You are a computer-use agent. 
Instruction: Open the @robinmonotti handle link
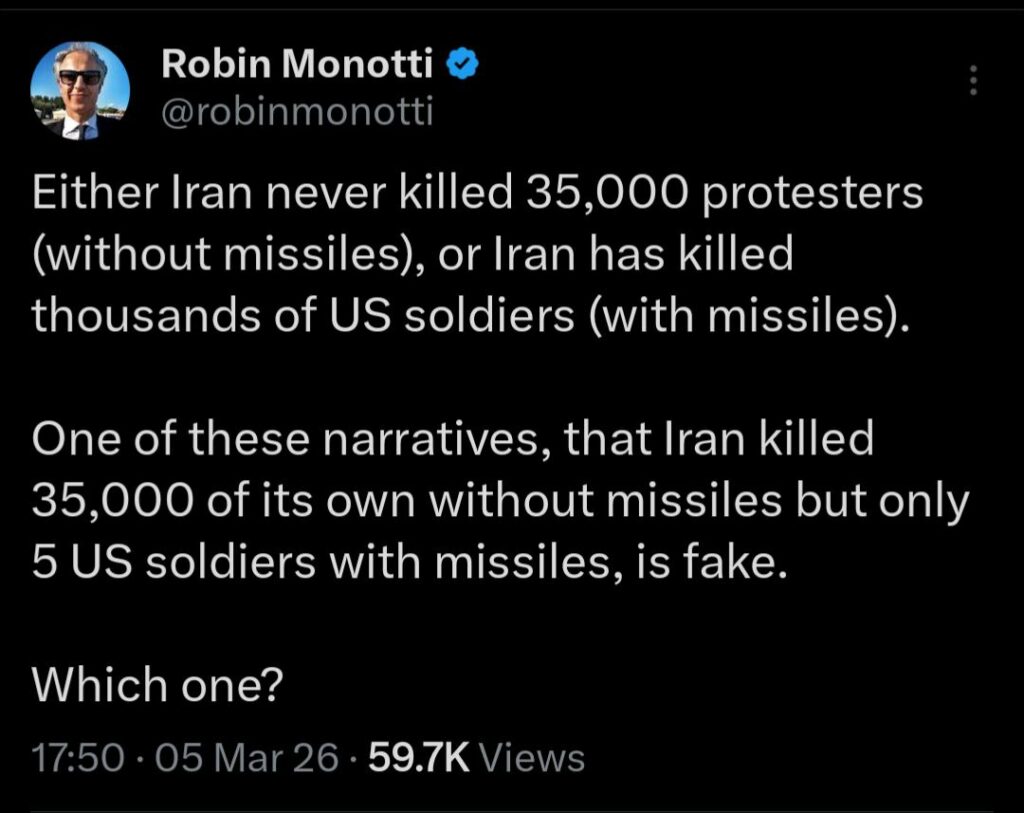pyautogui.click(x=297, y=112)
